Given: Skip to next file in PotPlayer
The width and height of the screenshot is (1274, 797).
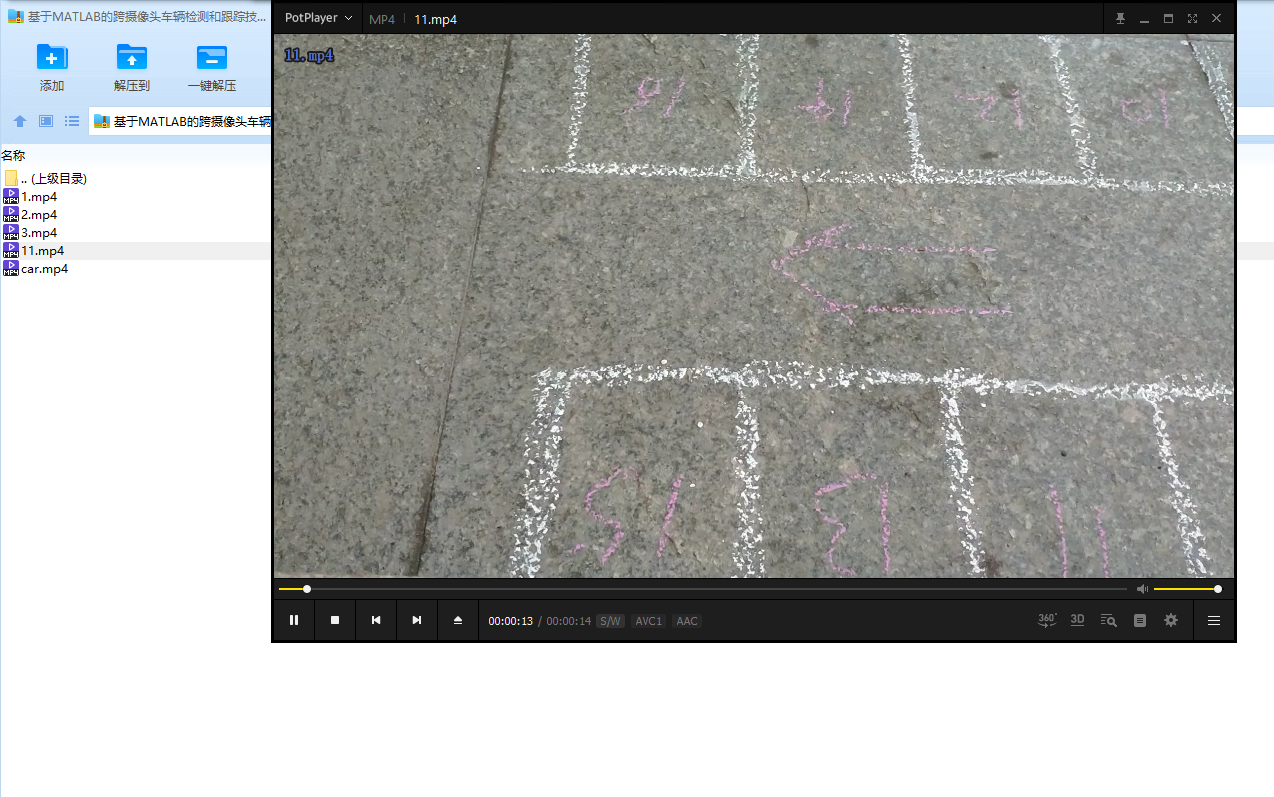Looking at the screenshot, I should click(x=417, y=620).
